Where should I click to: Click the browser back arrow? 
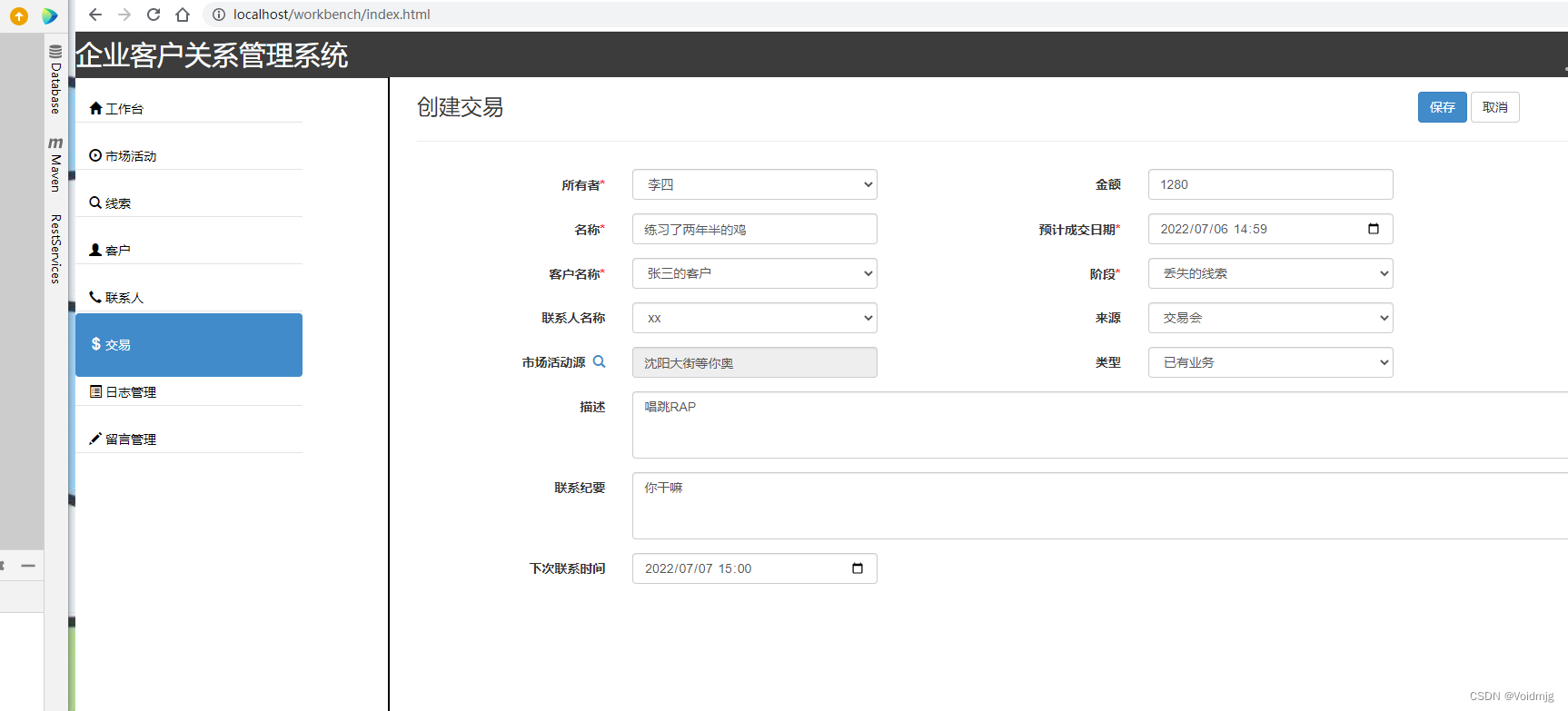tap(95, 15)
